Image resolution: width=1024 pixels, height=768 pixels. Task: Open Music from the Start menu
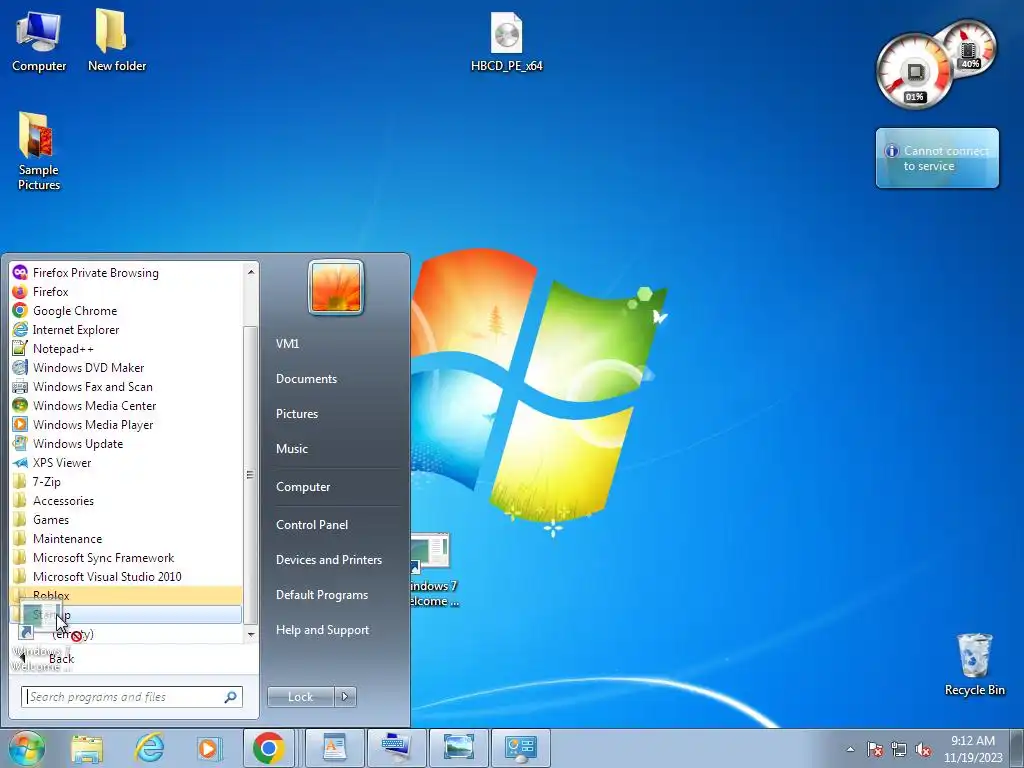click(292, 449)
